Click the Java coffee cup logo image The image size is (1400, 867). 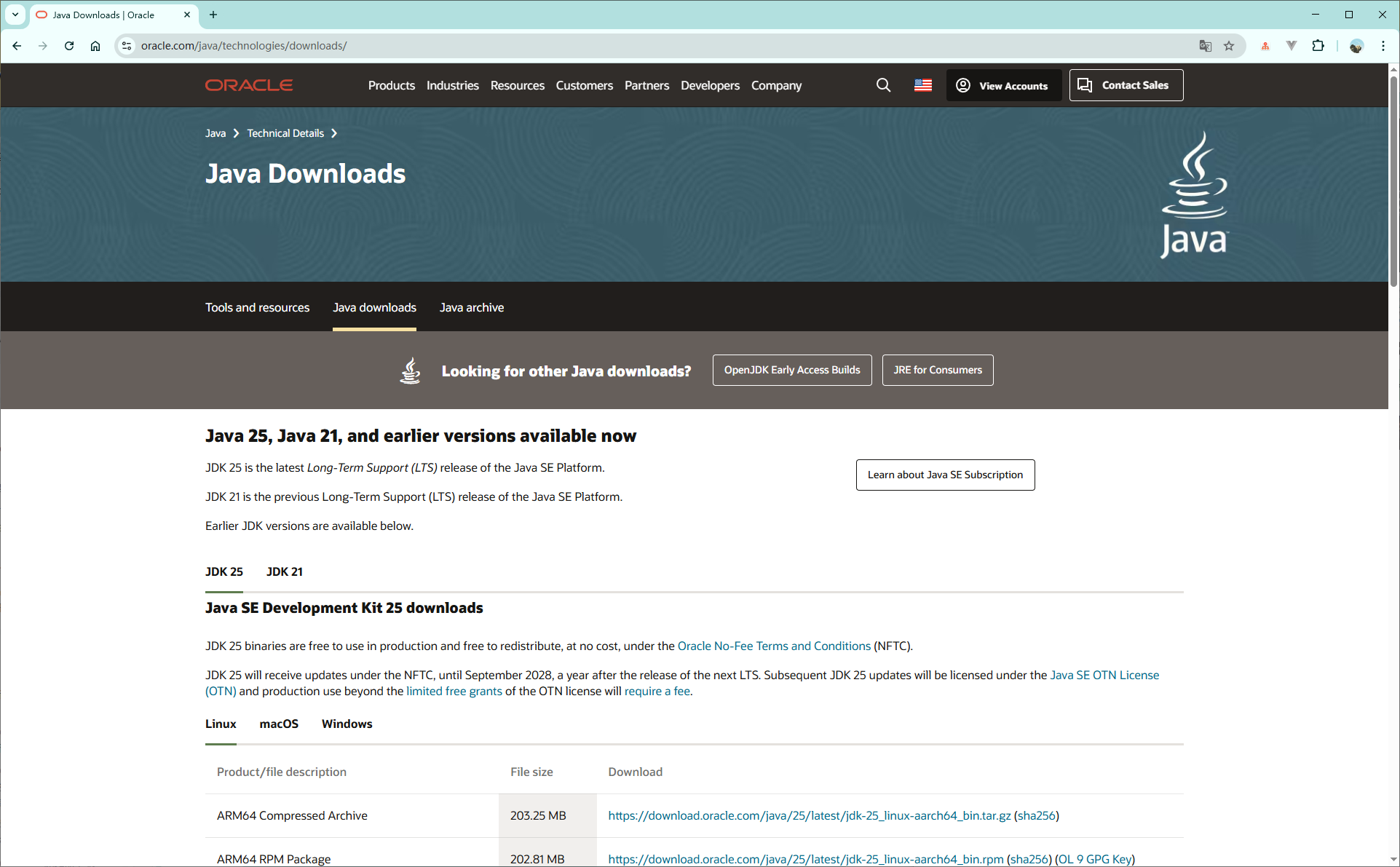click(1194, 192)
